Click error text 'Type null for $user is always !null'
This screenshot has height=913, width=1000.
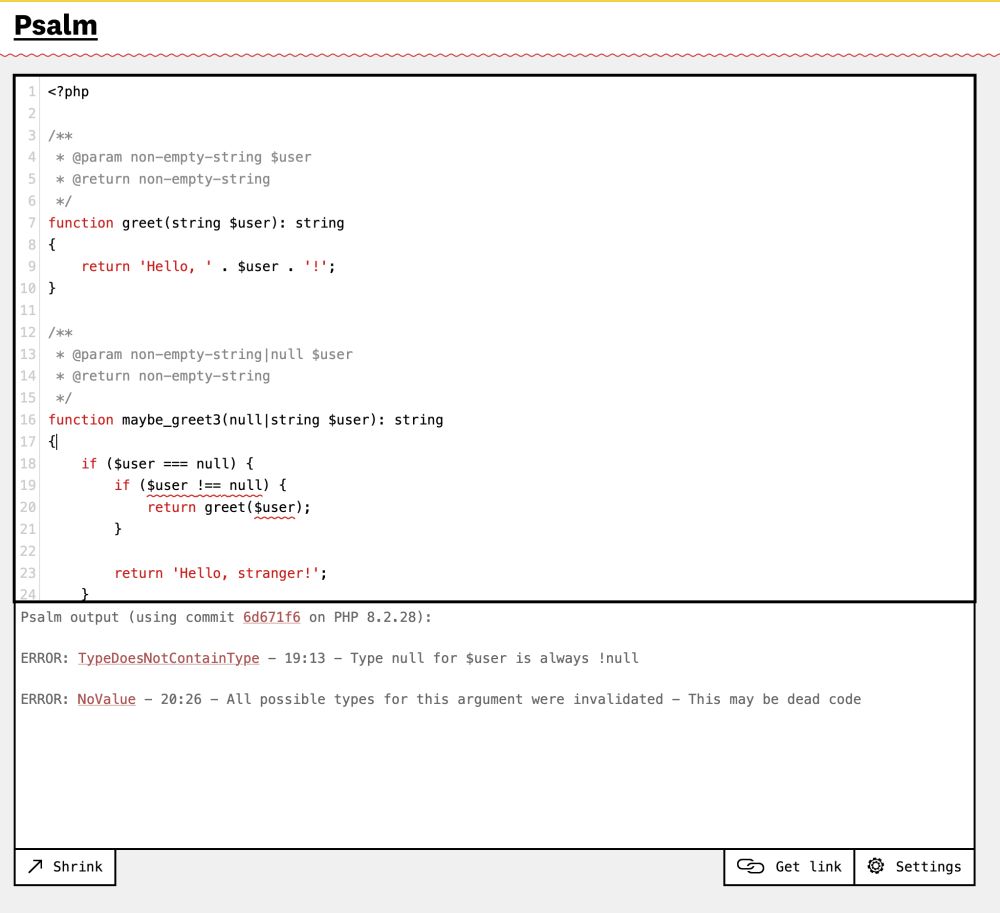click(494, 658)
